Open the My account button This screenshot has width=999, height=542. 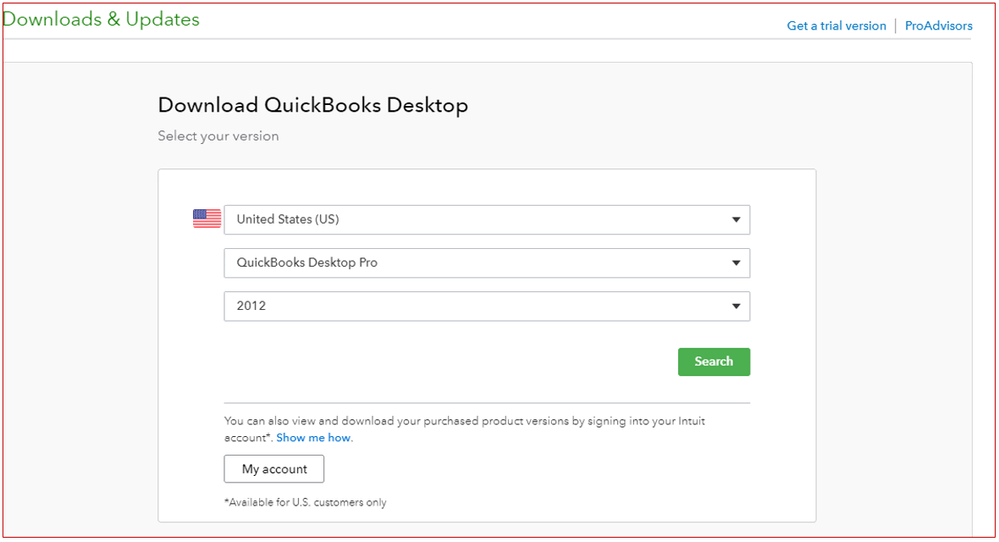pyautogui.click(x=274, y=469)
